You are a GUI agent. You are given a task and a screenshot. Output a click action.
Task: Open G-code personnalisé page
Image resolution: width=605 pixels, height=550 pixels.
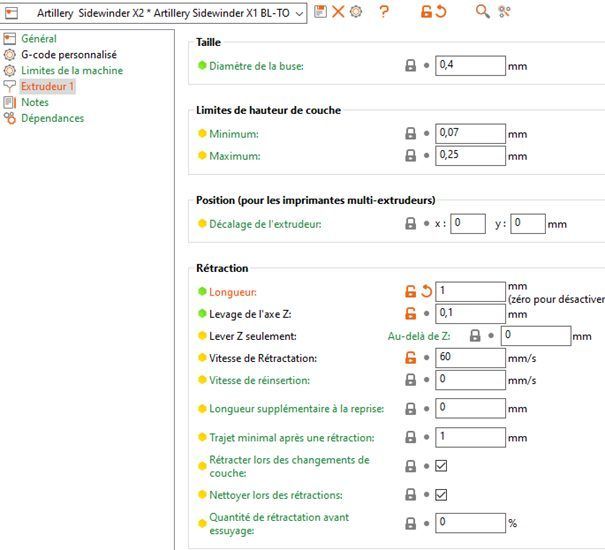(69, 54)
